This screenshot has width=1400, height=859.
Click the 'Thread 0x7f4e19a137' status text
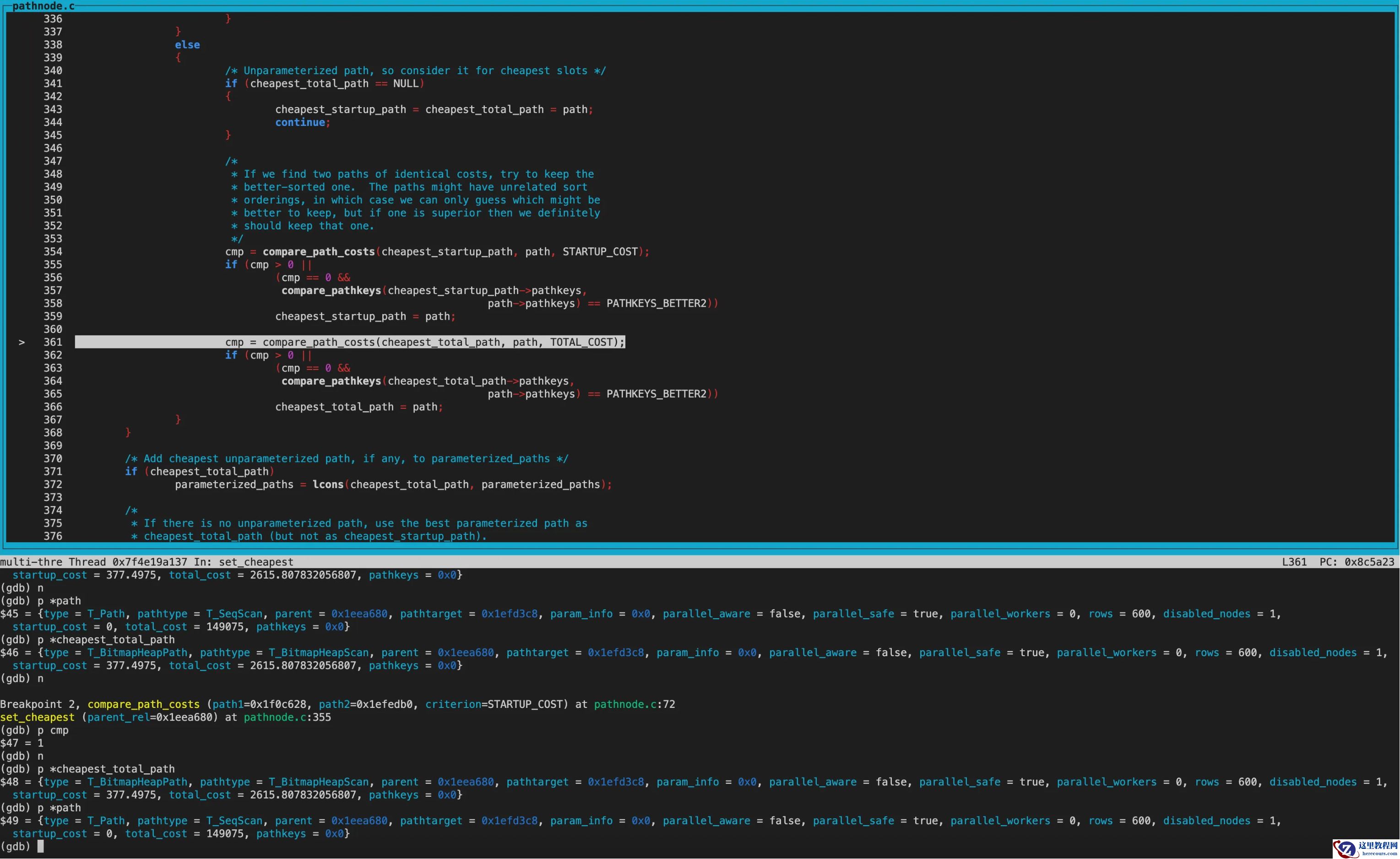128,562
